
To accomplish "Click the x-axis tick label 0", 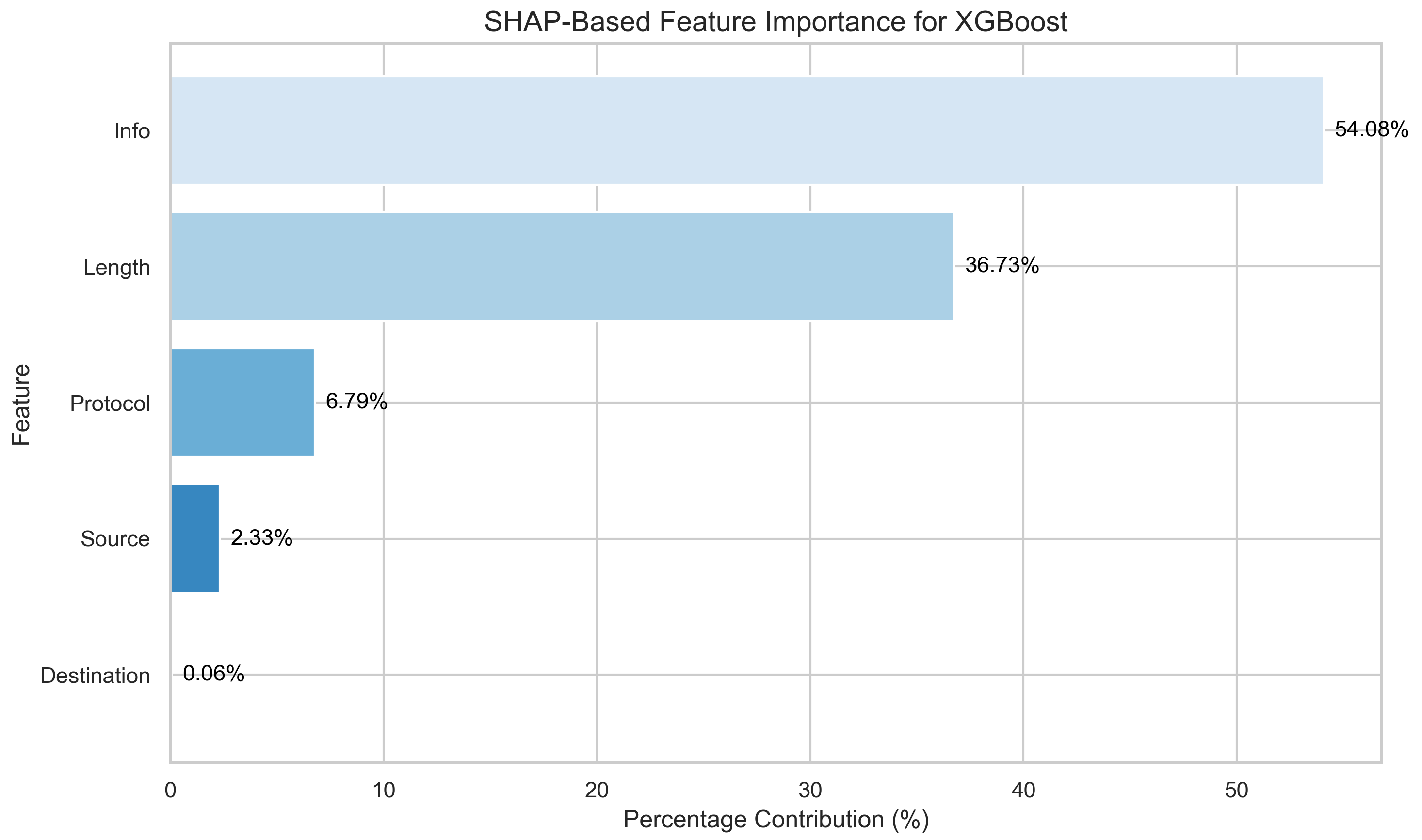I will (170, 791).
